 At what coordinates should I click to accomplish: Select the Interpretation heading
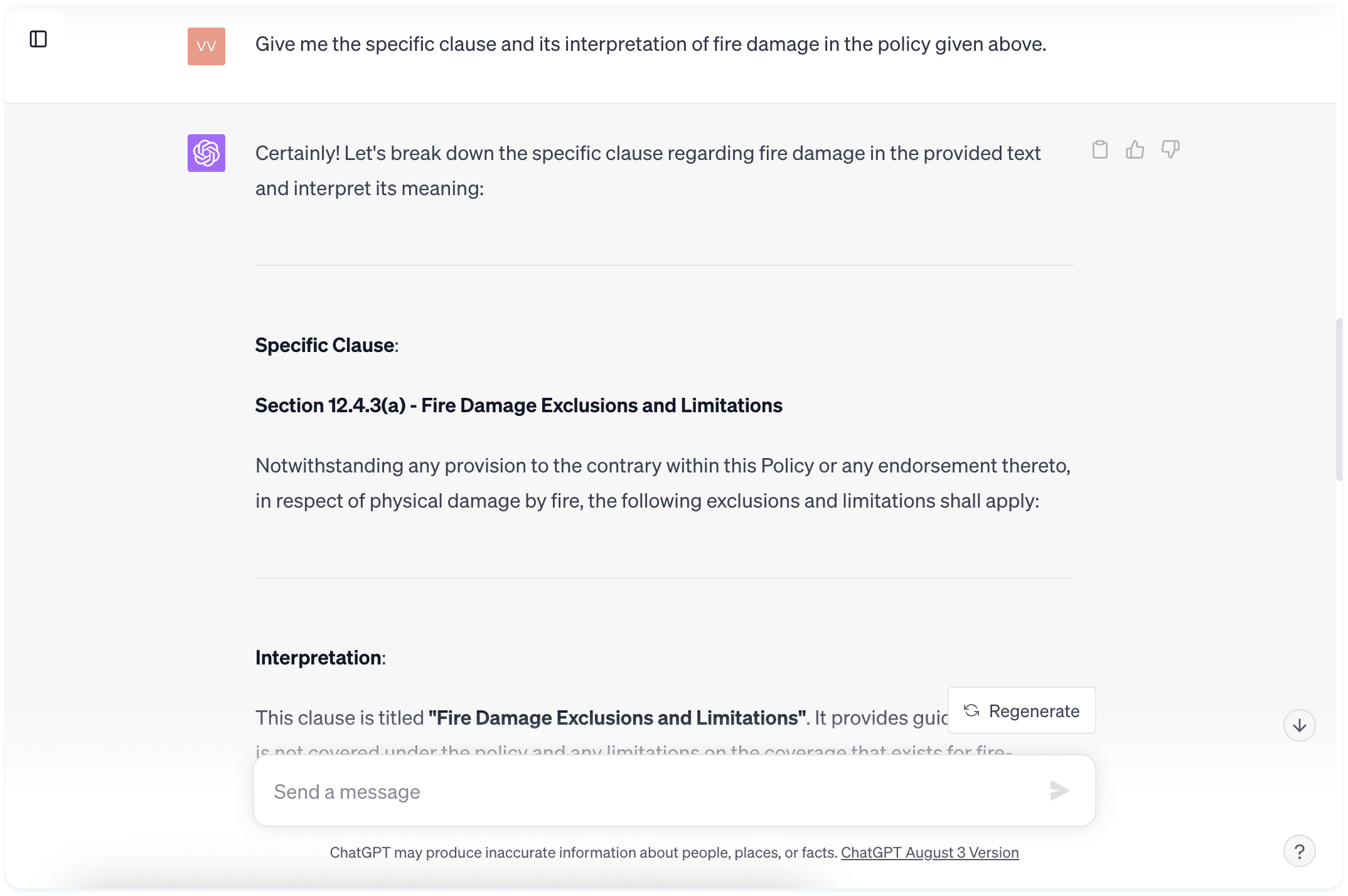[319, 658]
